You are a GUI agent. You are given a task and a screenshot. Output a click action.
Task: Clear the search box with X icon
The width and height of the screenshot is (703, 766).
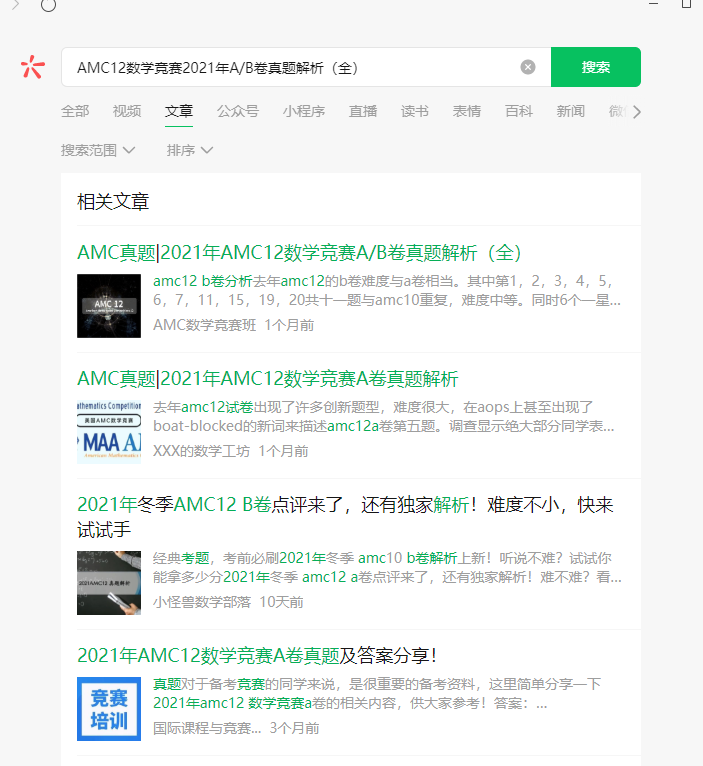tap(528, 67)
